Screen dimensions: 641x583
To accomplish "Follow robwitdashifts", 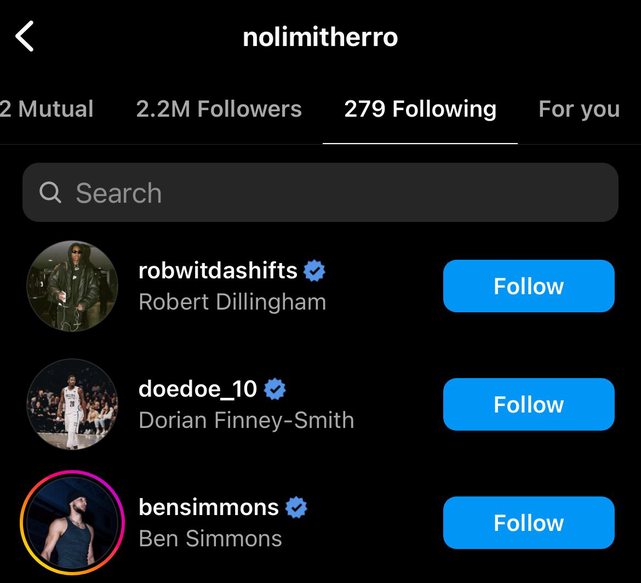I will point(528,286).
